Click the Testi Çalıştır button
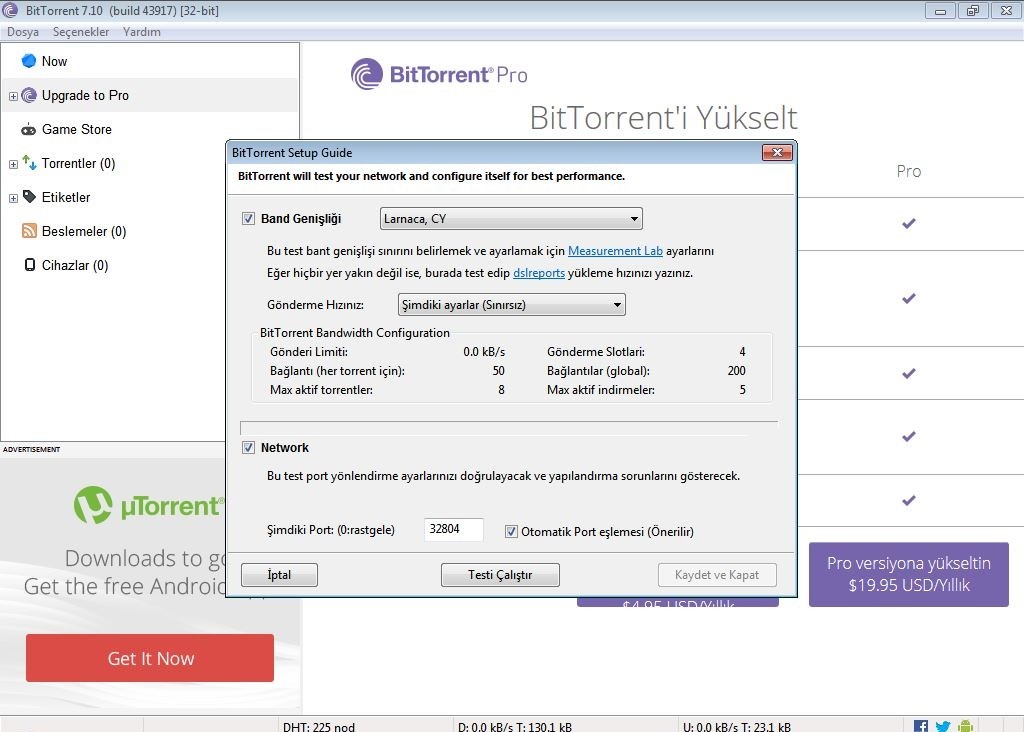 click(x=500, y=575)
